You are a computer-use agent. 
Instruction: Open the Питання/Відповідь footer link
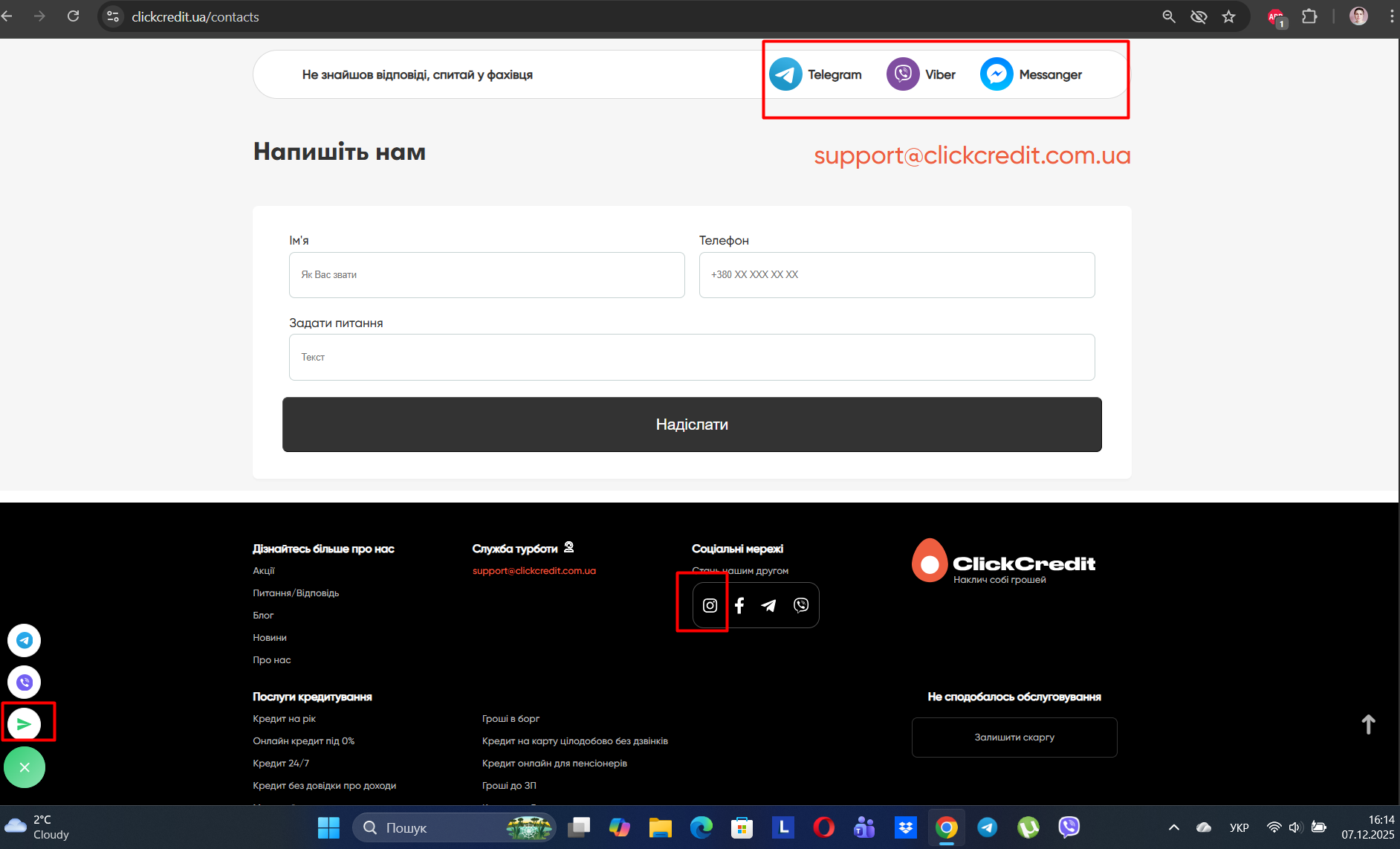(296, 593)
